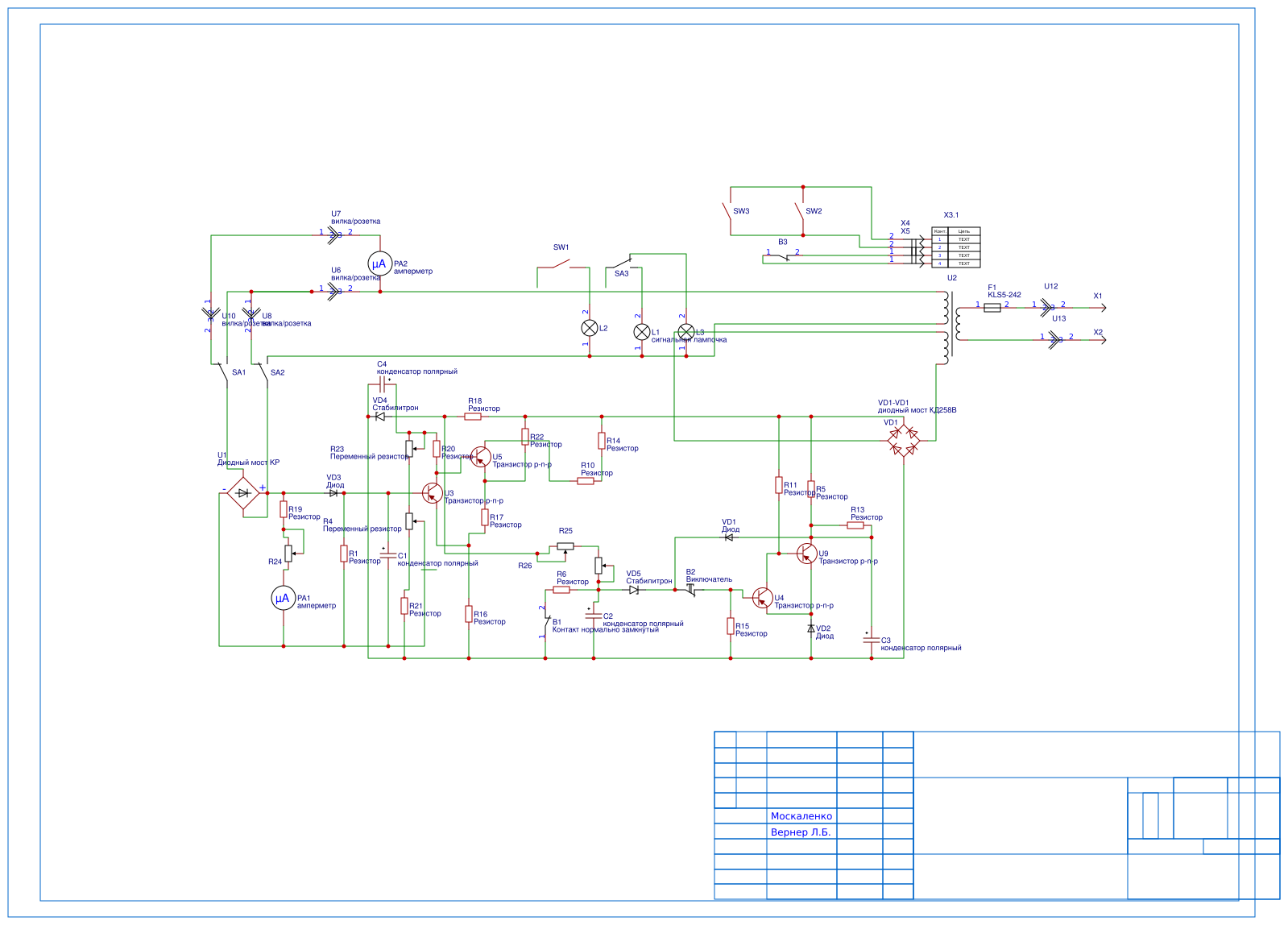Select the L3 signal lamp symbol
The height and width of the screenshot is (925, 1288).
686,332
